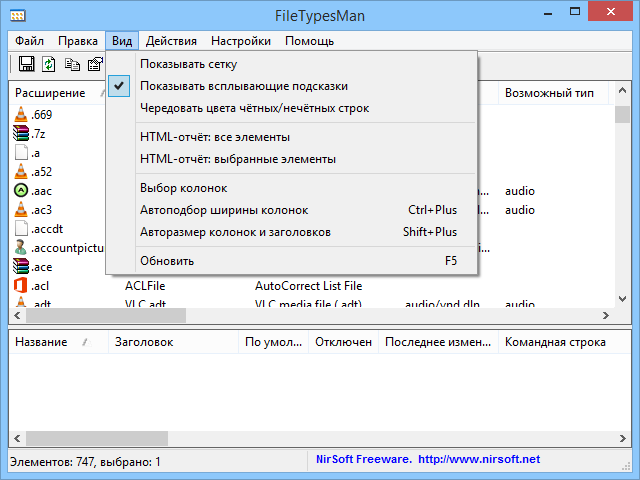Click the lower pane right scroll arrow
Screen dimensions: 640x480
point(624,438)
